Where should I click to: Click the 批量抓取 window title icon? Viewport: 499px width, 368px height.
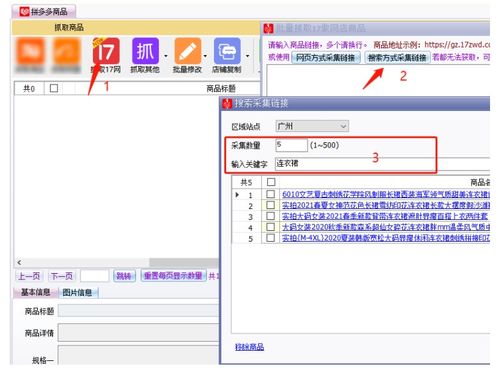pyautogui.click(x=269, y=29)
